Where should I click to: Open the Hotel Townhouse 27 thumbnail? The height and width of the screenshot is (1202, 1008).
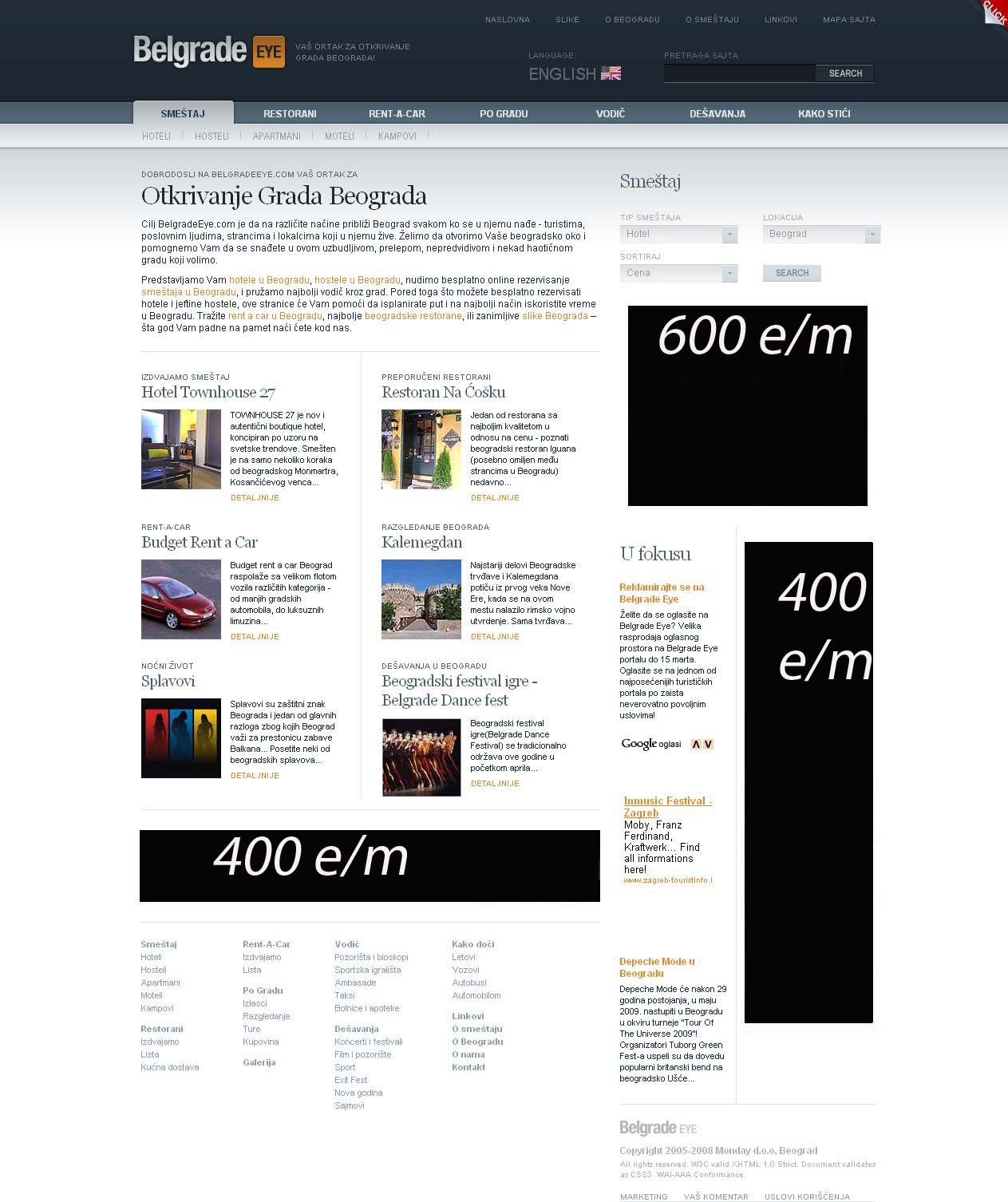click(x=181, y=449)
